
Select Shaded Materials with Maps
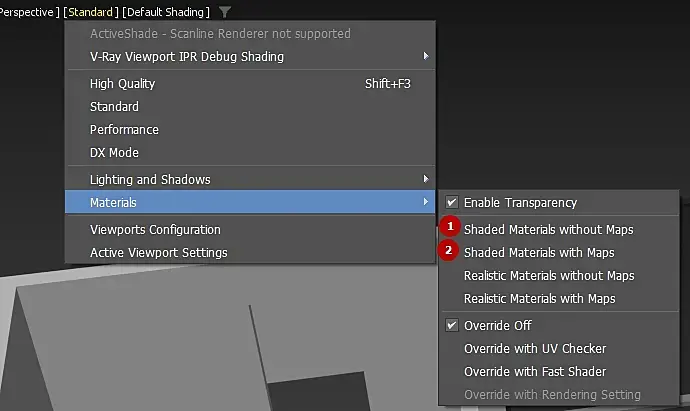(539, 253)
